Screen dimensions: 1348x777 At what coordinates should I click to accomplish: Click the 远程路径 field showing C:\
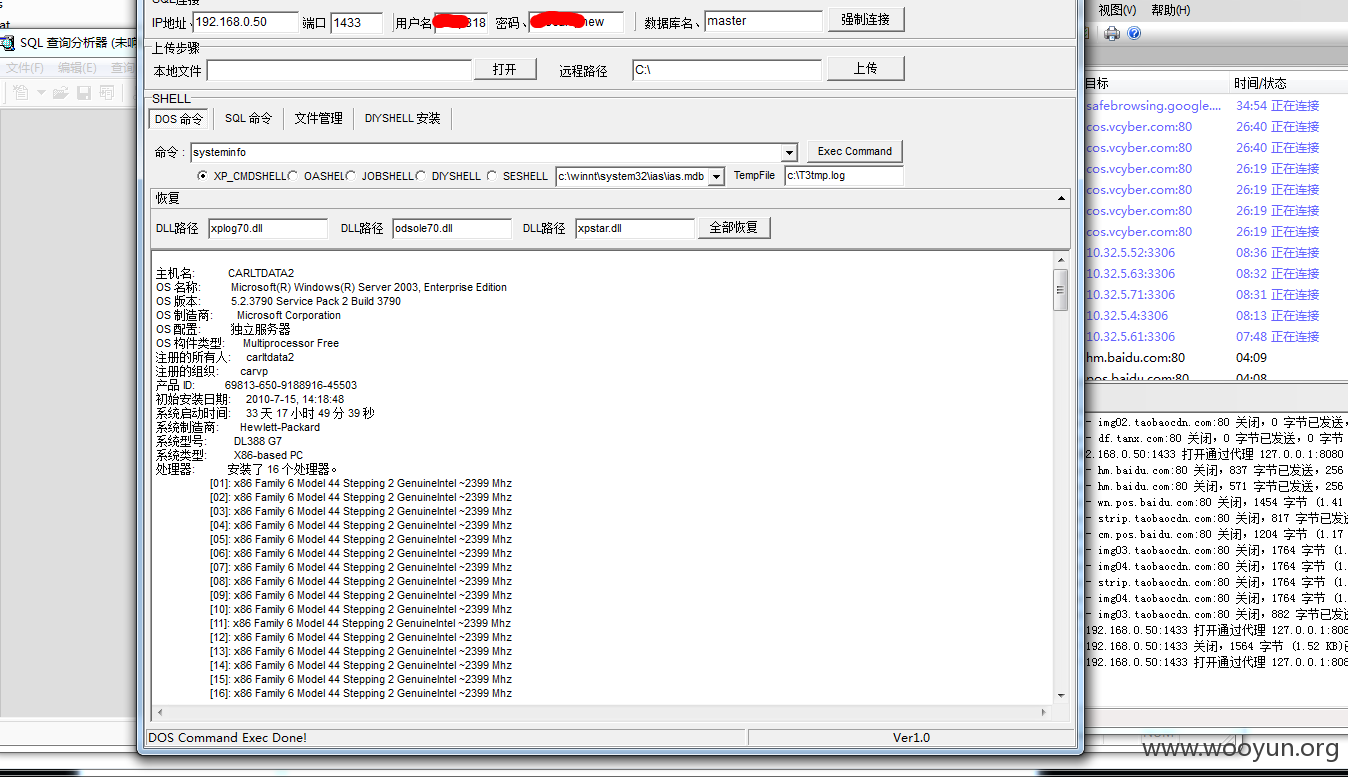[727, 70]
